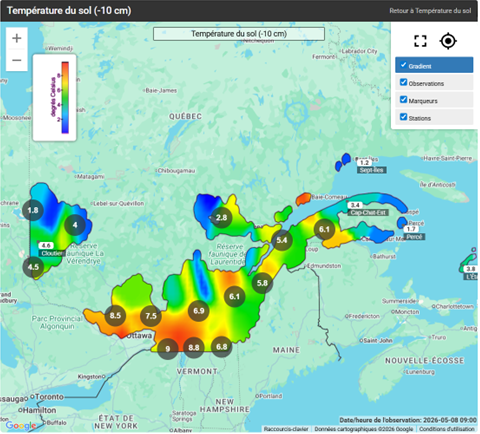This screenshot has height=434, width=480.
Task: Toggle the Stations checkbox
Action: pyautogui.click(x=403, y=117)
